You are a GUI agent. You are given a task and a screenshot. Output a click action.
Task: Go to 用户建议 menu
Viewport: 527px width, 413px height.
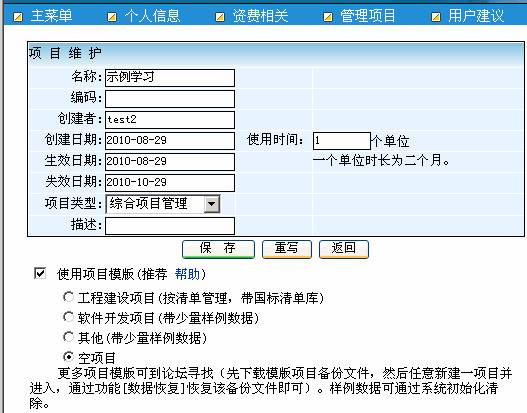pyautogui.click(x=476, y=16)
